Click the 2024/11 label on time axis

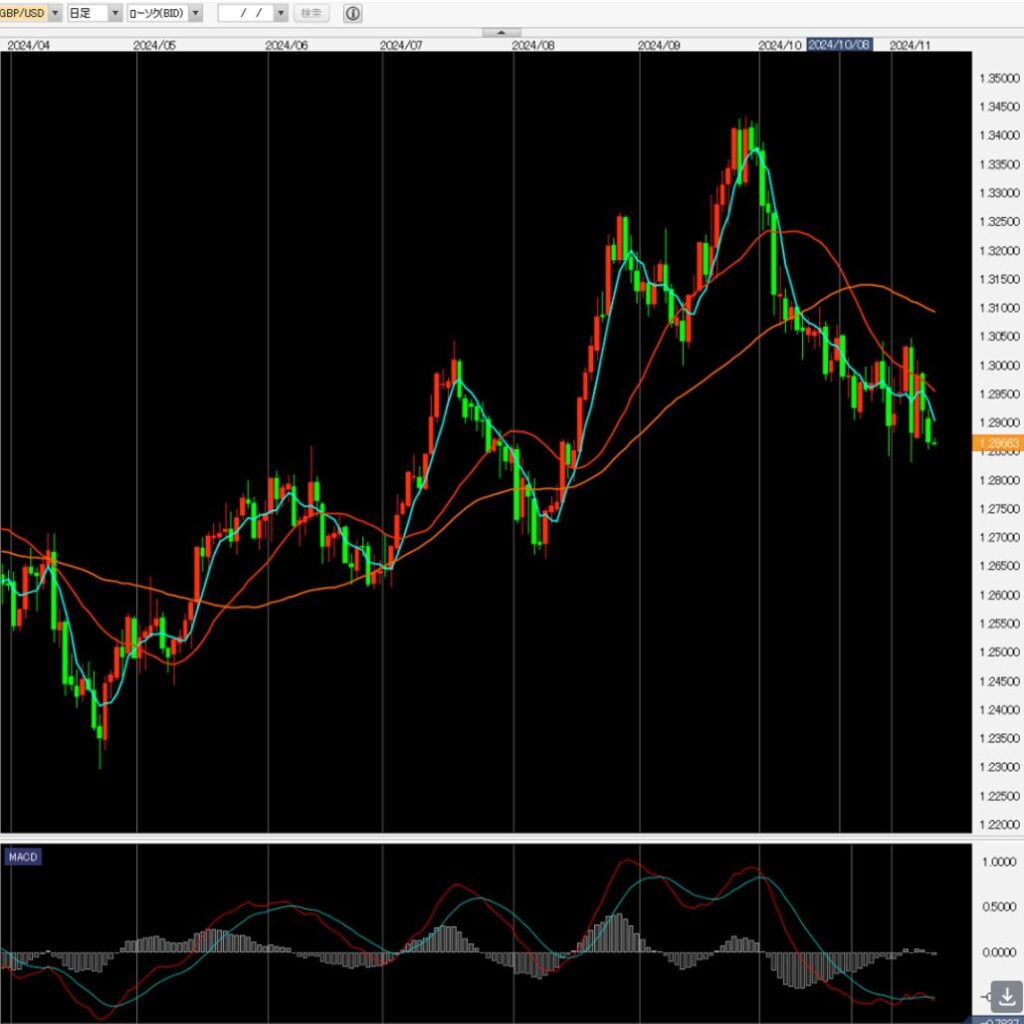[x=911, y=45]
